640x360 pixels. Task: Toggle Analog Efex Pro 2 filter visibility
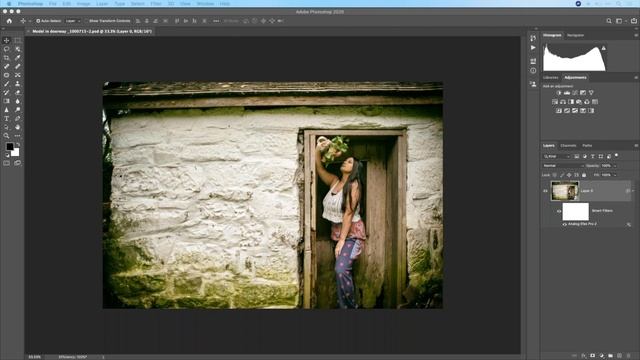564,224
